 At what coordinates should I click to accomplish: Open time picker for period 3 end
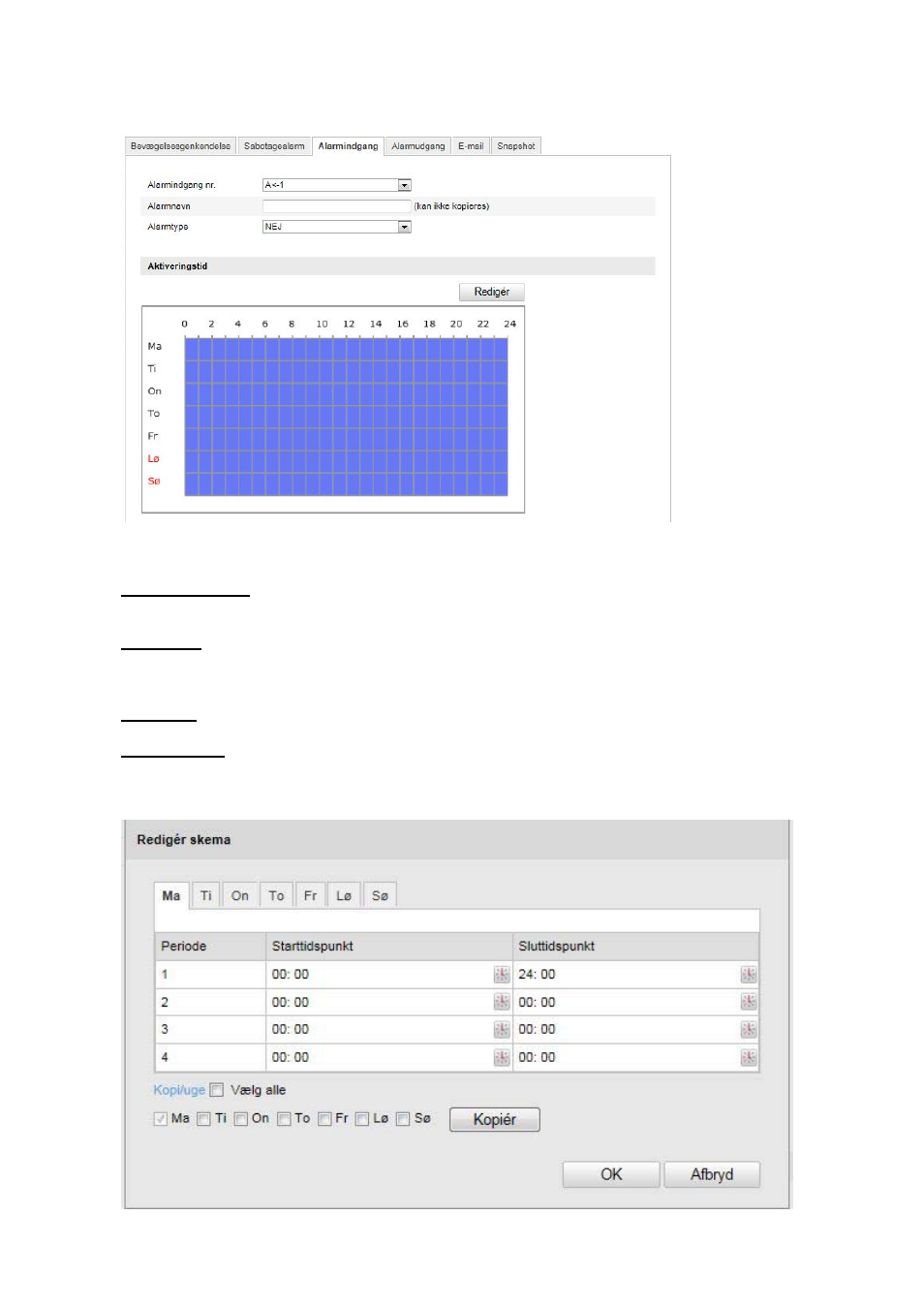point(749,1030)
